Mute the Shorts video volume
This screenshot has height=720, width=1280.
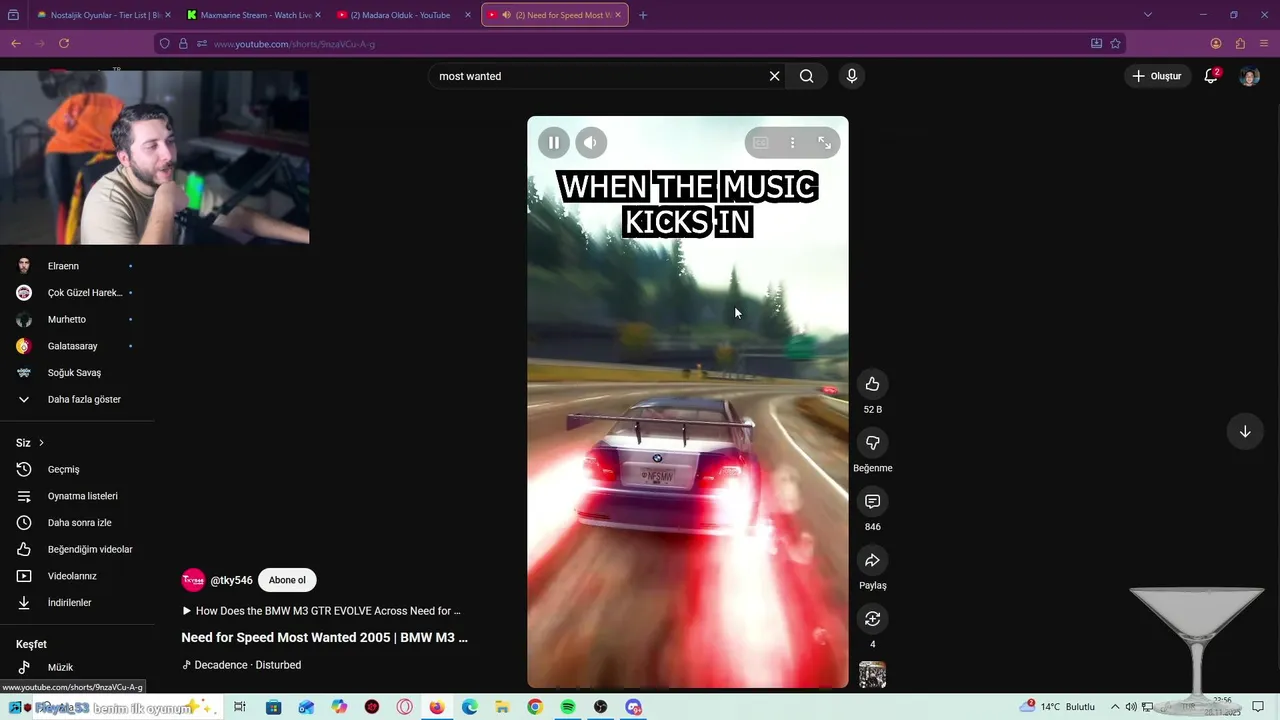click(x=591, y=142)
